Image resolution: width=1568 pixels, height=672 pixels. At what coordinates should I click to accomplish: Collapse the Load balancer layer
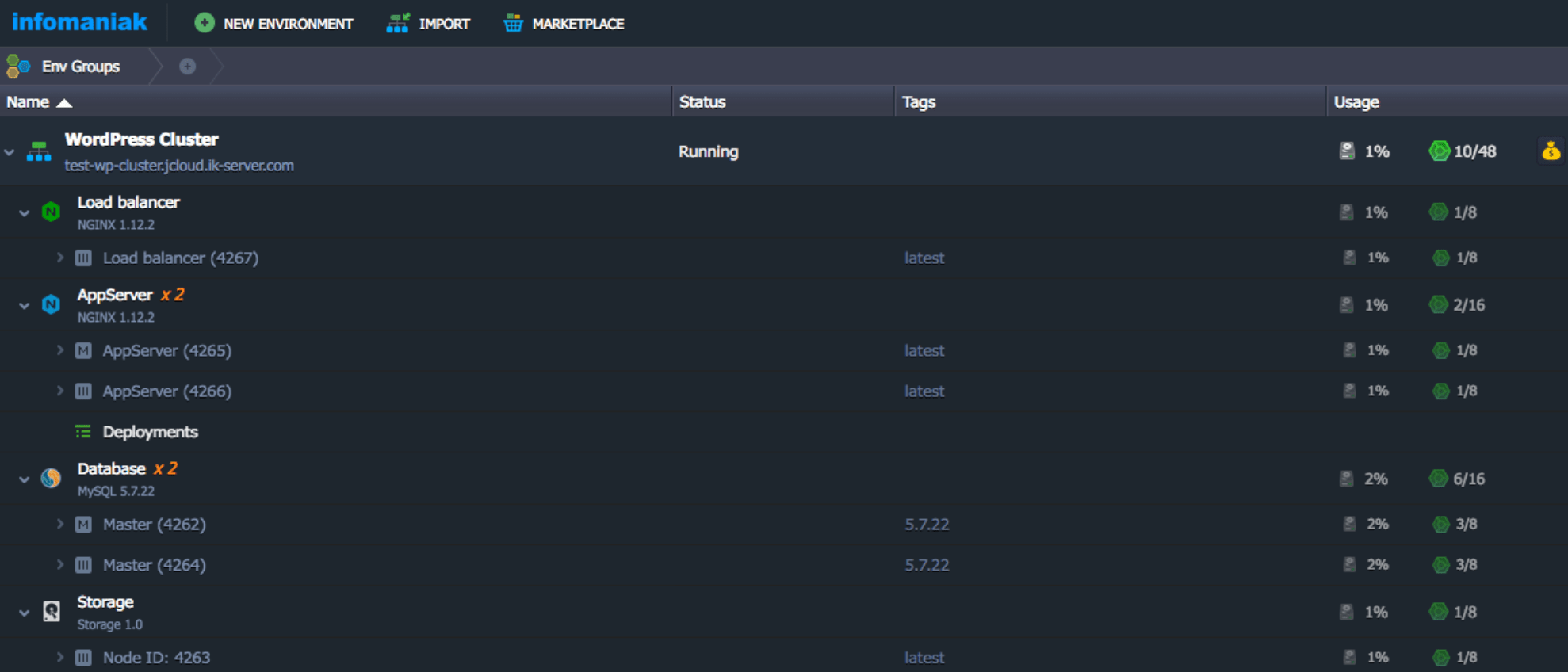pos(24,212)
